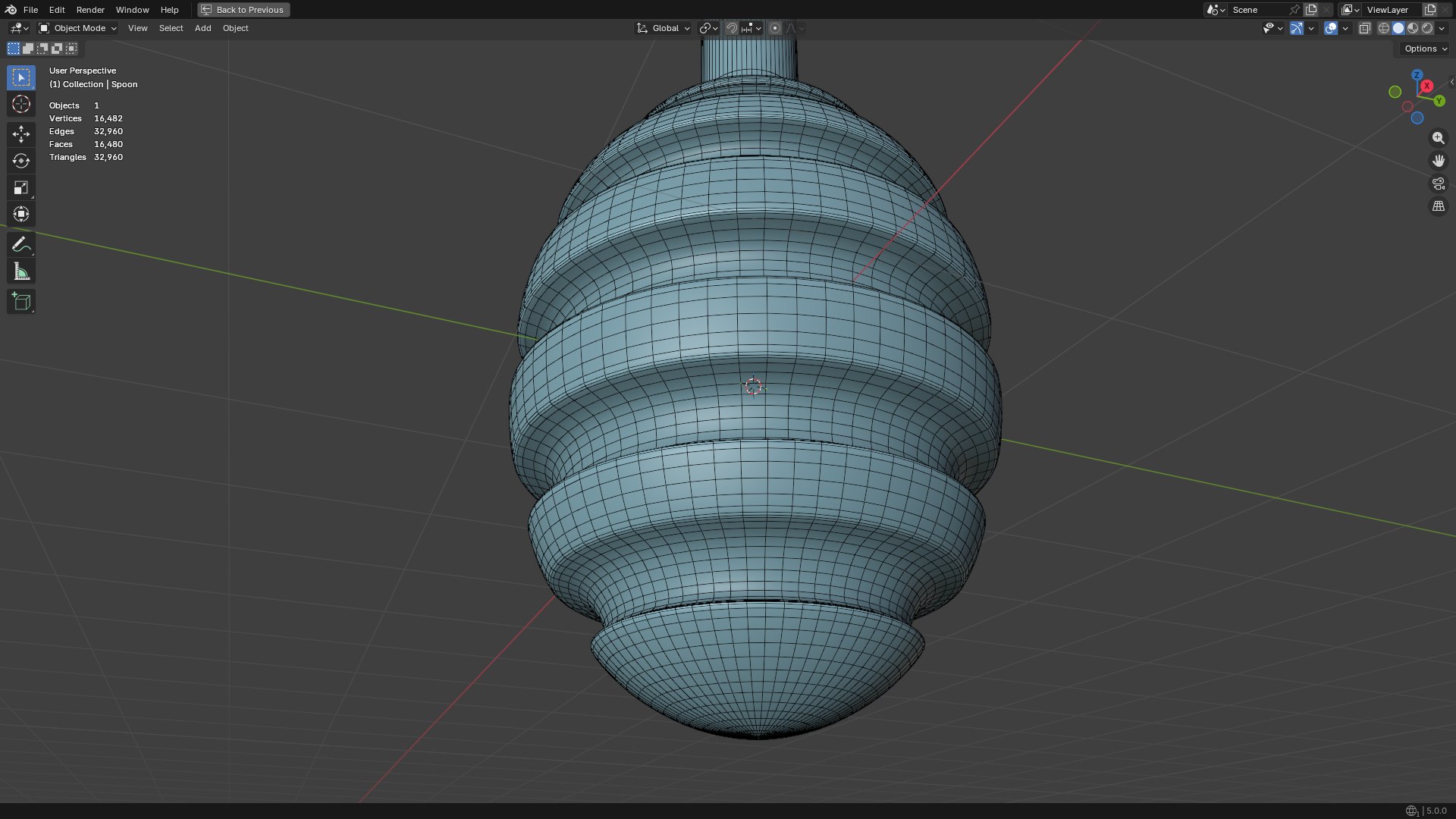Select the Cursor tool
1456x819 pixels.
[21, 104]
